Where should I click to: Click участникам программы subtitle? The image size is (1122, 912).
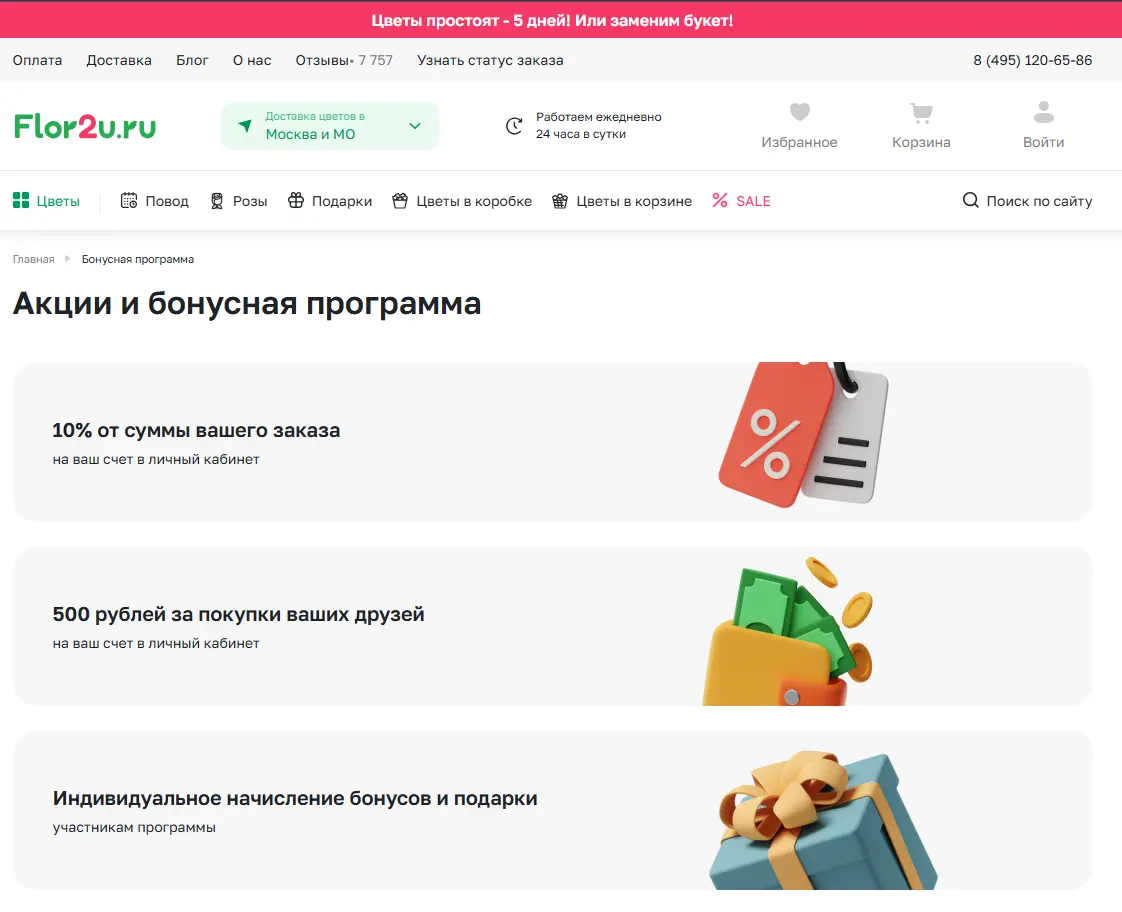(x=134, y=828)
